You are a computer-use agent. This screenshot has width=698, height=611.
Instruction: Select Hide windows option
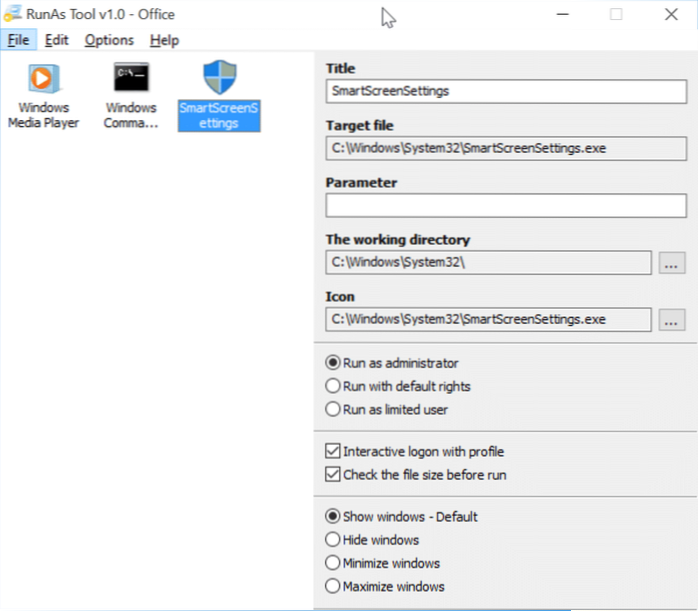click(333, 540)
